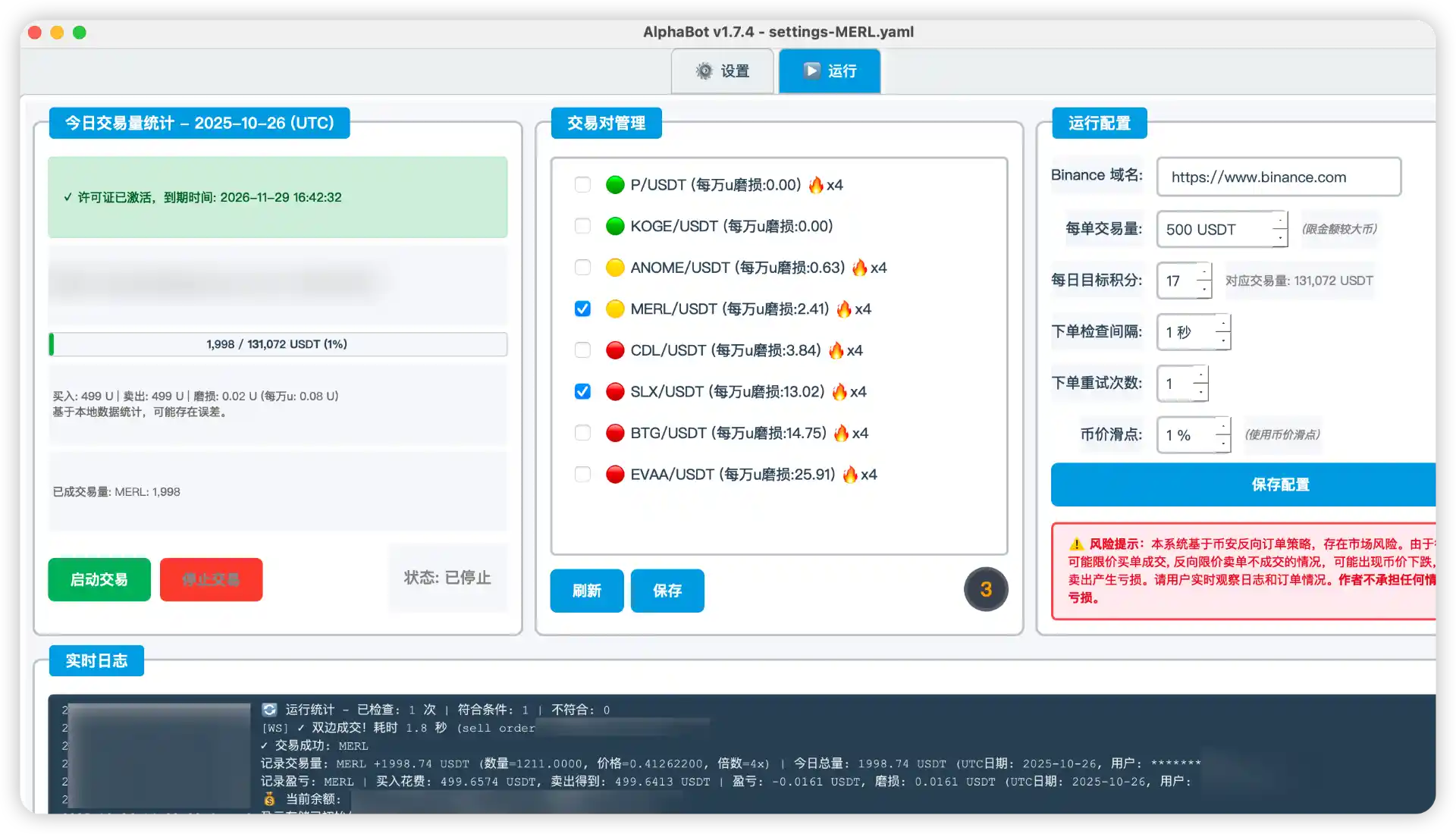The height and width of the screenshot is (834, 1456).
Task: Decrease daily target points value 17
Action: (1204, 289)
